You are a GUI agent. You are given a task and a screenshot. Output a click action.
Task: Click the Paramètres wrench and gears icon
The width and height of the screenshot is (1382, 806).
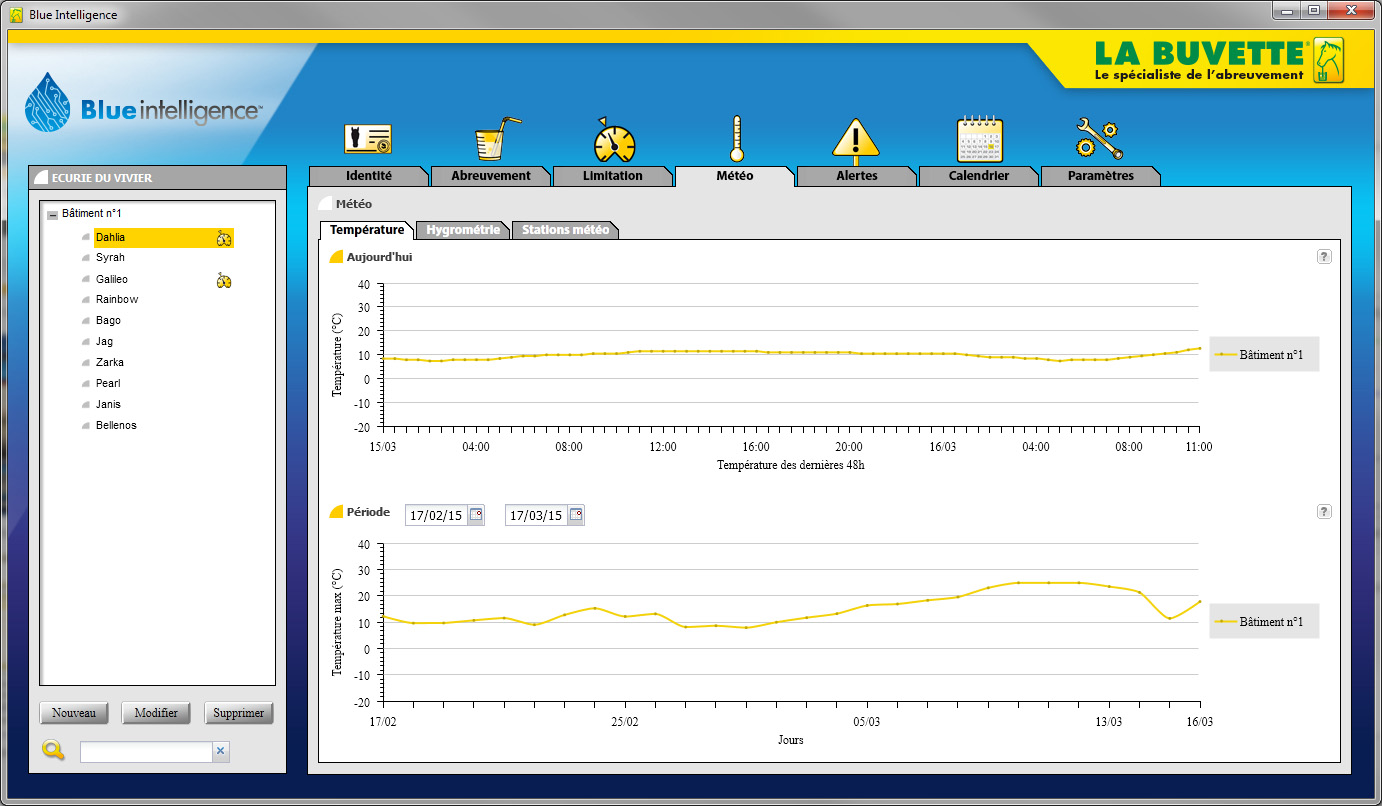coord(1098,139)
